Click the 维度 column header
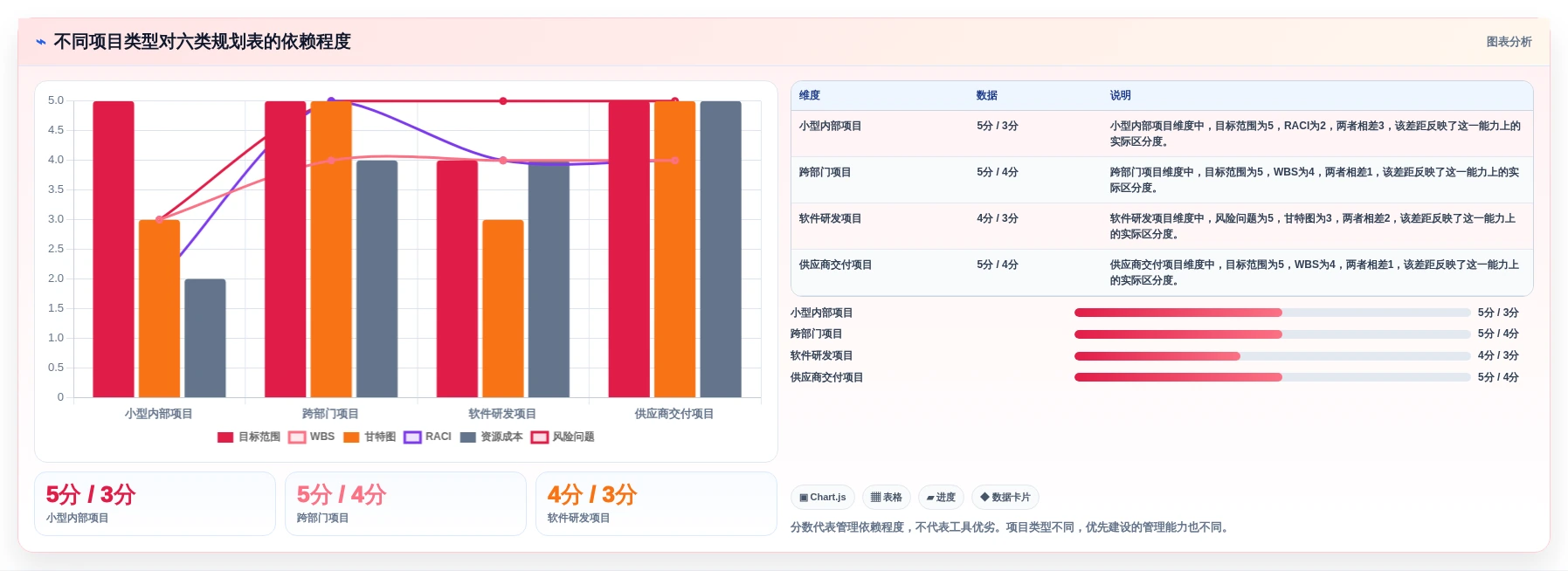 tap(810, 95)
